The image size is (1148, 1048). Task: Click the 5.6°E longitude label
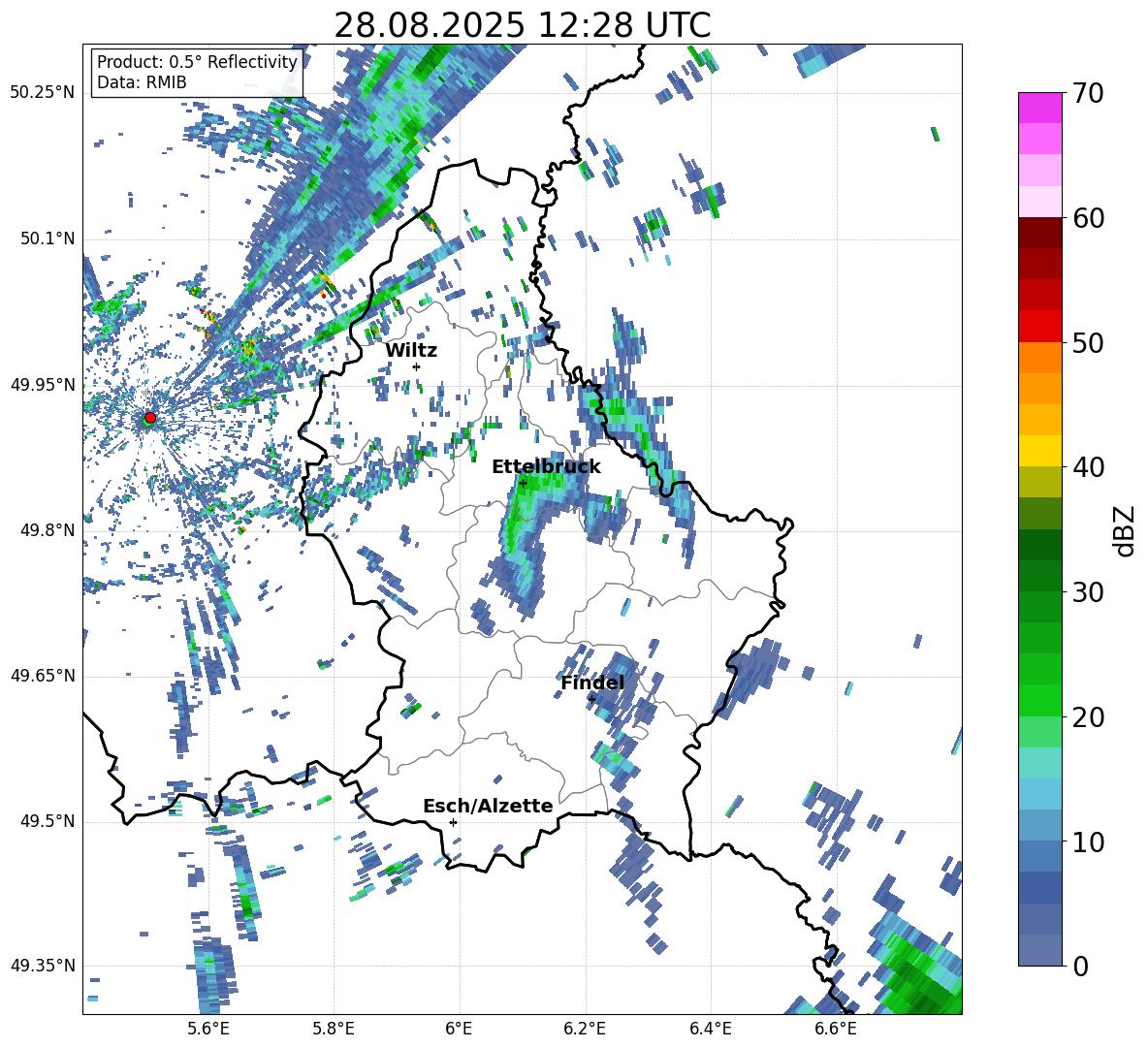(208, 1029)
